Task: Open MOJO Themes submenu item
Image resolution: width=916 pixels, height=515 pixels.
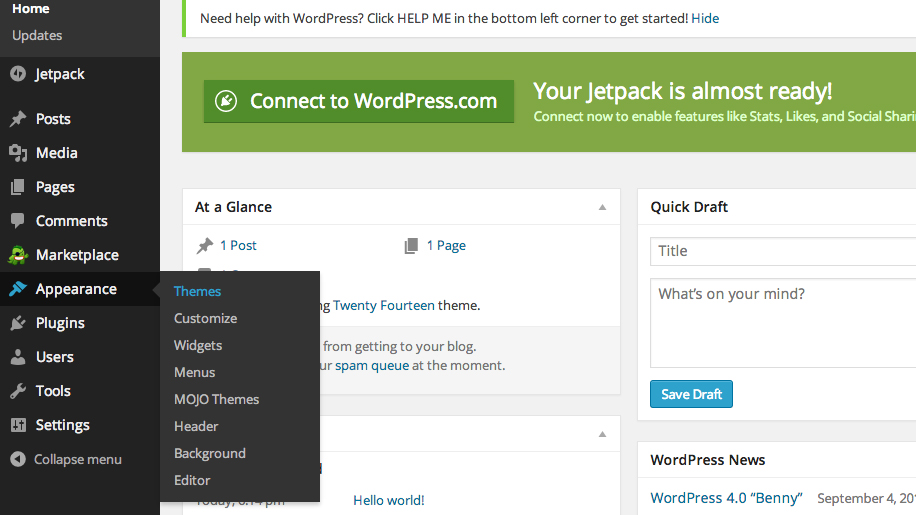Action: (x=217, y=399)
